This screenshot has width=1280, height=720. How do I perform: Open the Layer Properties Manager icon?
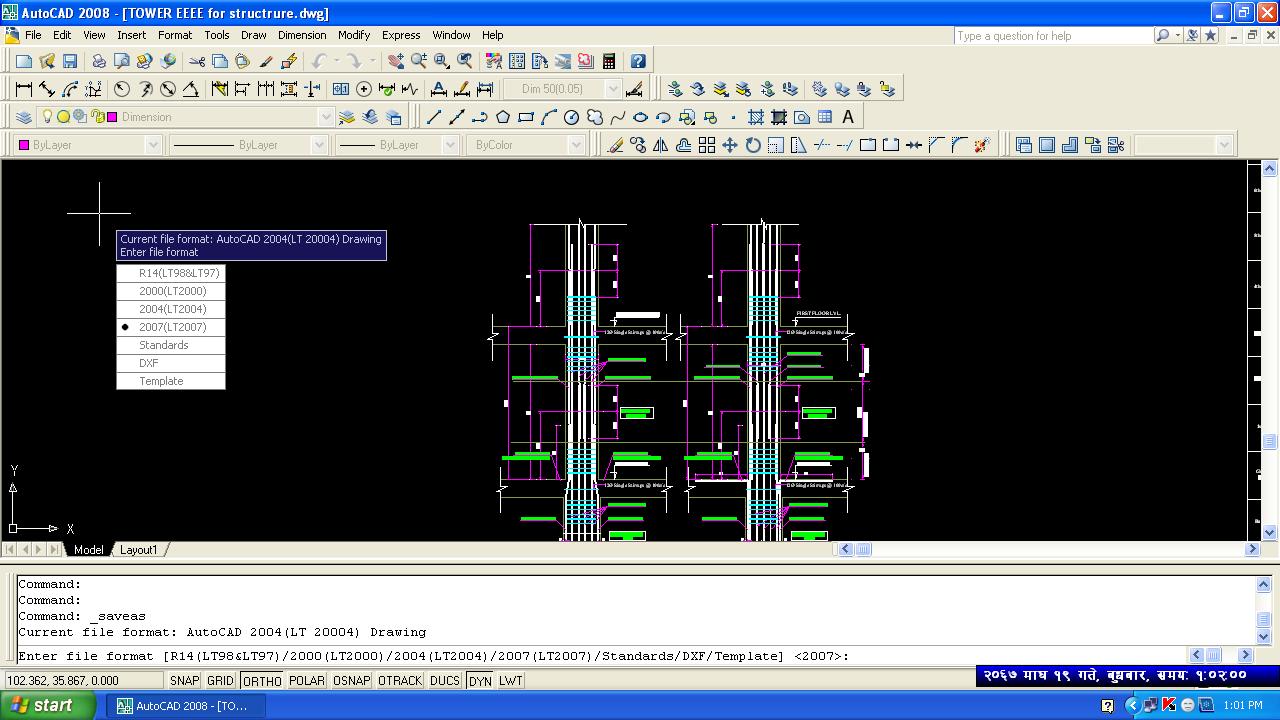[24, 117]
